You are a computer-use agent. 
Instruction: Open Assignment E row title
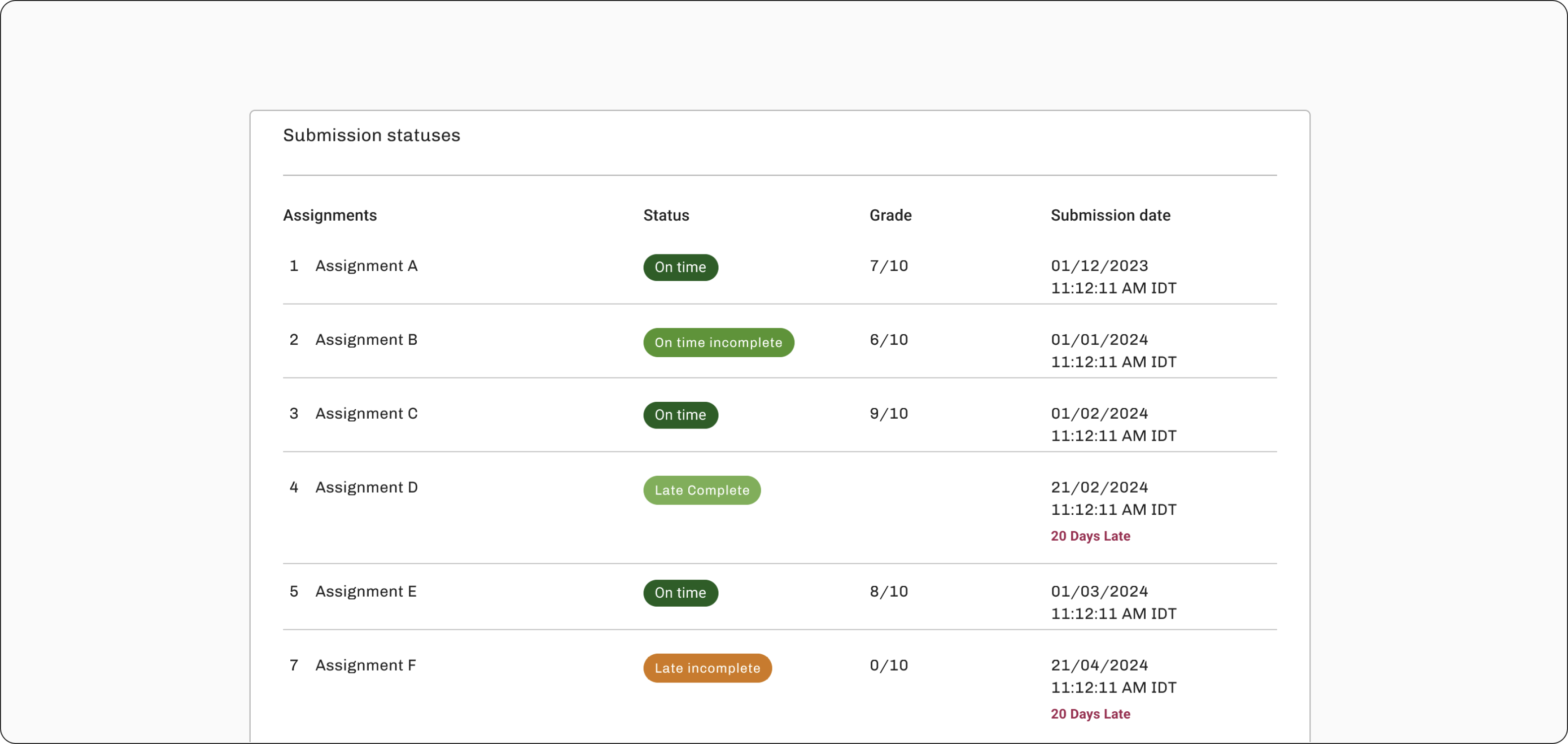point(366,591)
